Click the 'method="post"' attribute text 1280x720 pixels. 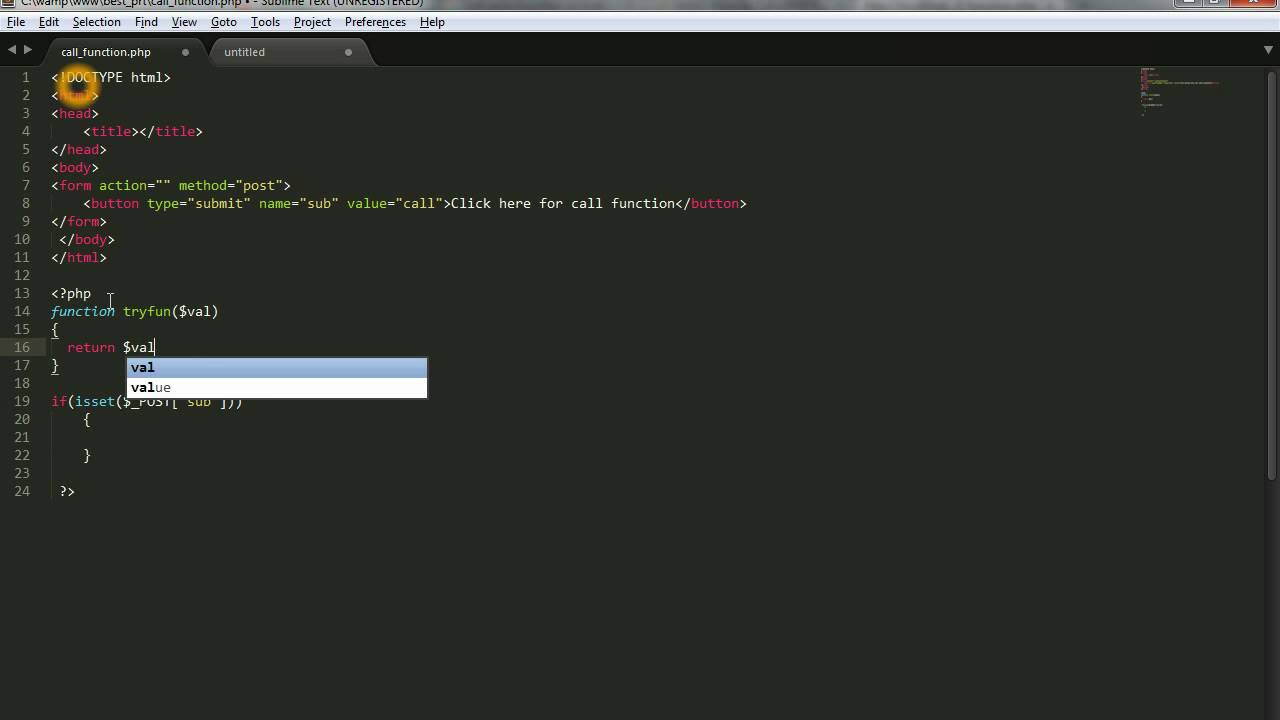(231, 185)
